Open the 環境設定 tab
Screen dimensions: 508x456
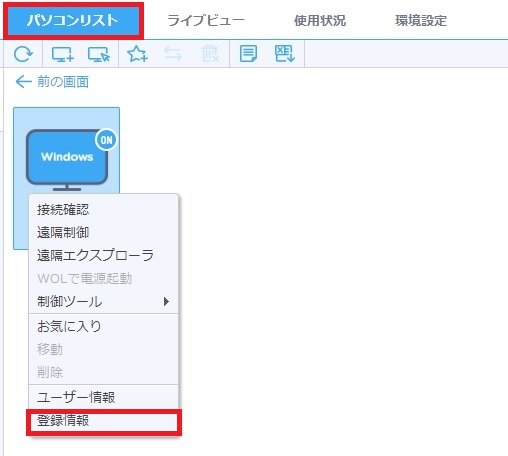pyautogui.click(x=421, y=21)
